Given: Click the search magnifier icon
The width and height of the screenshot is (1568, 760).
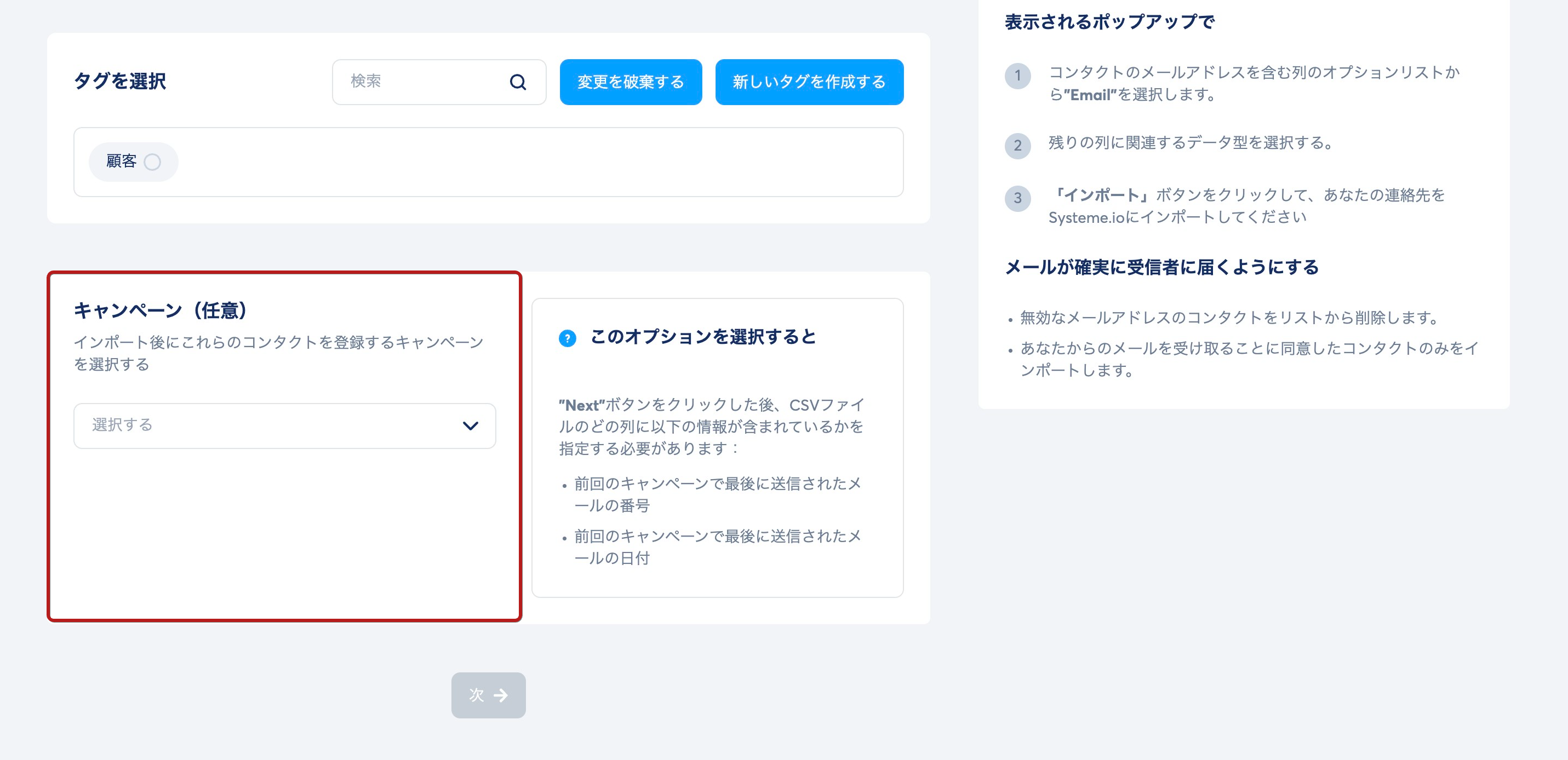Looking at the screenshot, I should (517, 82).
